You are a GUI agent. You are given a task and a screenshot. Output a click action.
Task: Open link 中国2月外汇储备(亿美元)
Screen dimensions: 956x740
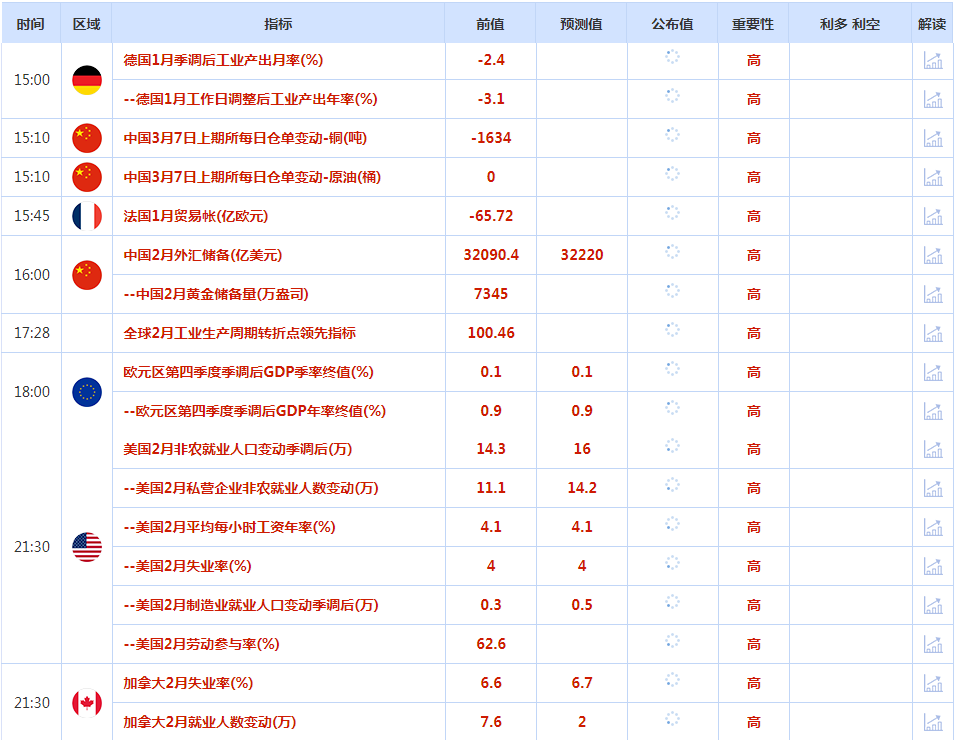coord(203,255)
